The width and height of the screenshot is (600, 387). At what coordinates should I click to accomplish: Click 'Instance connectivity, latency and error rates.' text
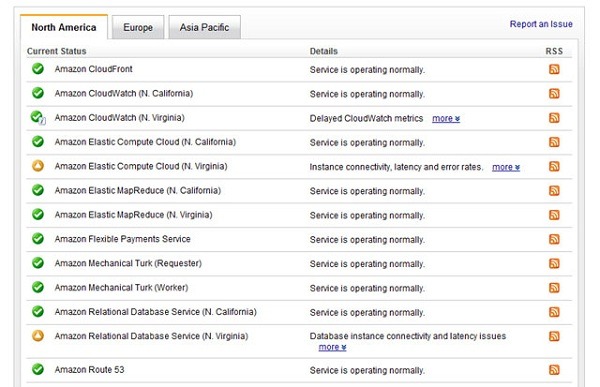pos(396,167)
